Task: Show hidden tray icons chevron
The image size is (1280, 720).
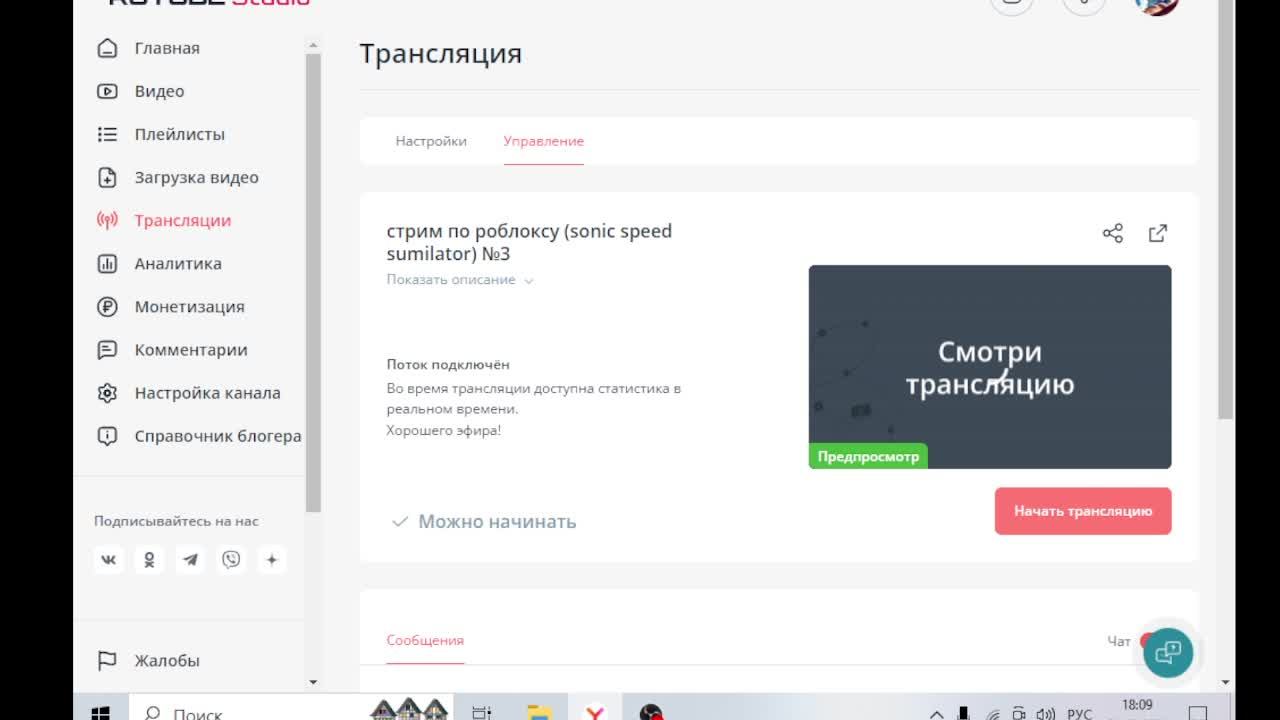Action: coord(937,714)
